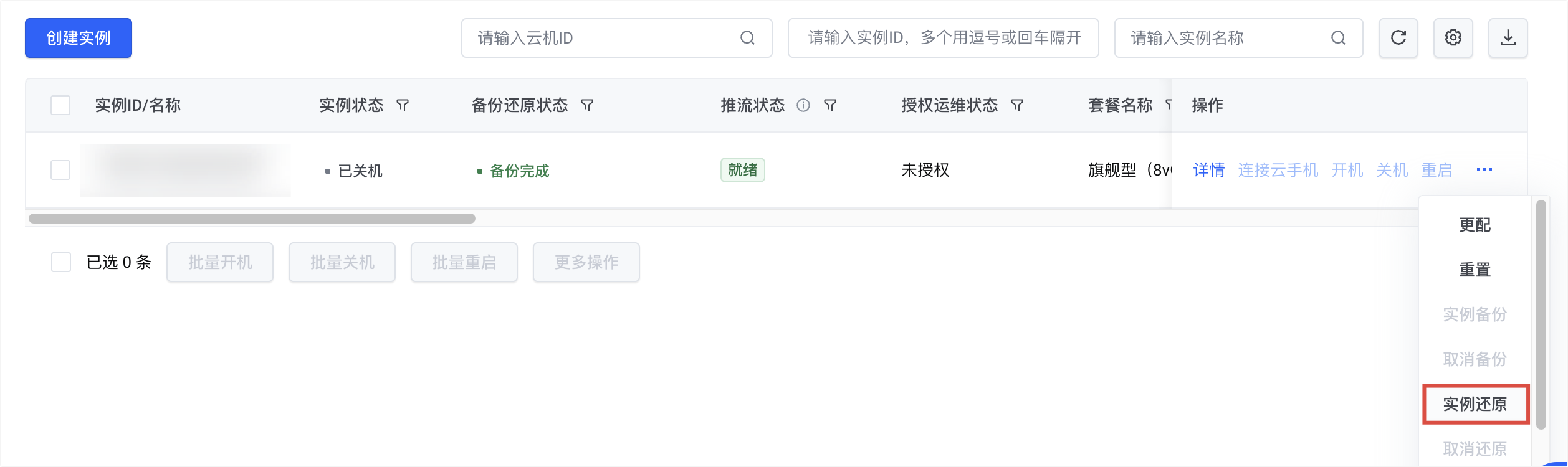Viewport: 1568px width, 467px height.
Task: Click the download export icon
Action: 1508,38
